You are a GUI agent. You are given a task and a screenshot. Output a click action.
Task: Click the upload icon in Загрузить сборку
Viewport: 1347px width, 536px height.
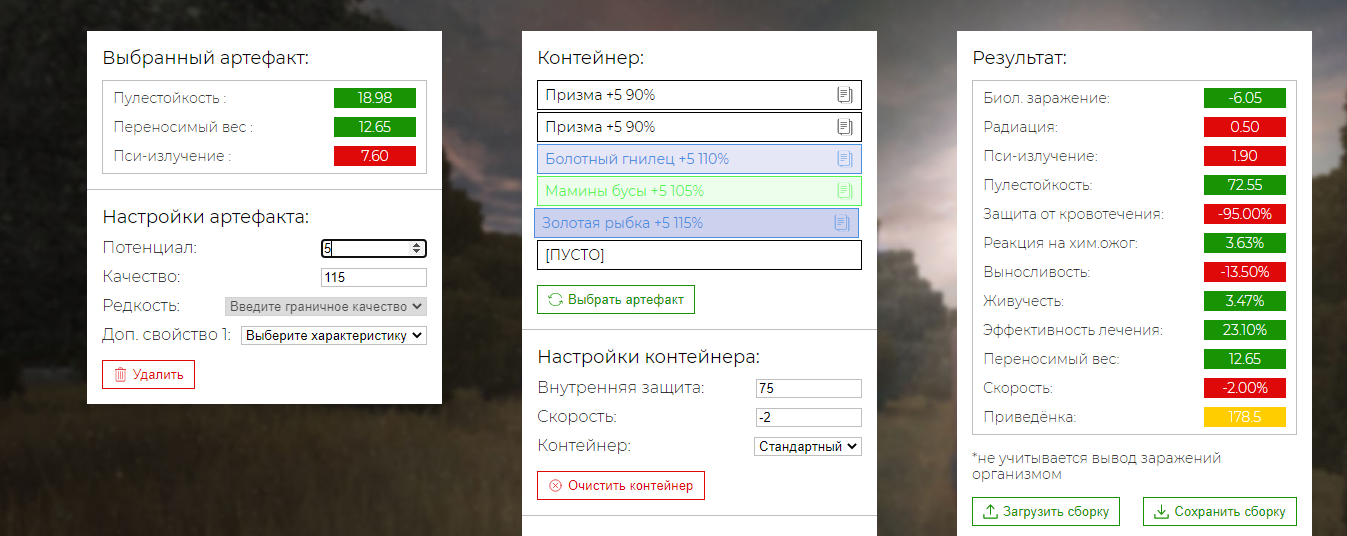(990, 512)
